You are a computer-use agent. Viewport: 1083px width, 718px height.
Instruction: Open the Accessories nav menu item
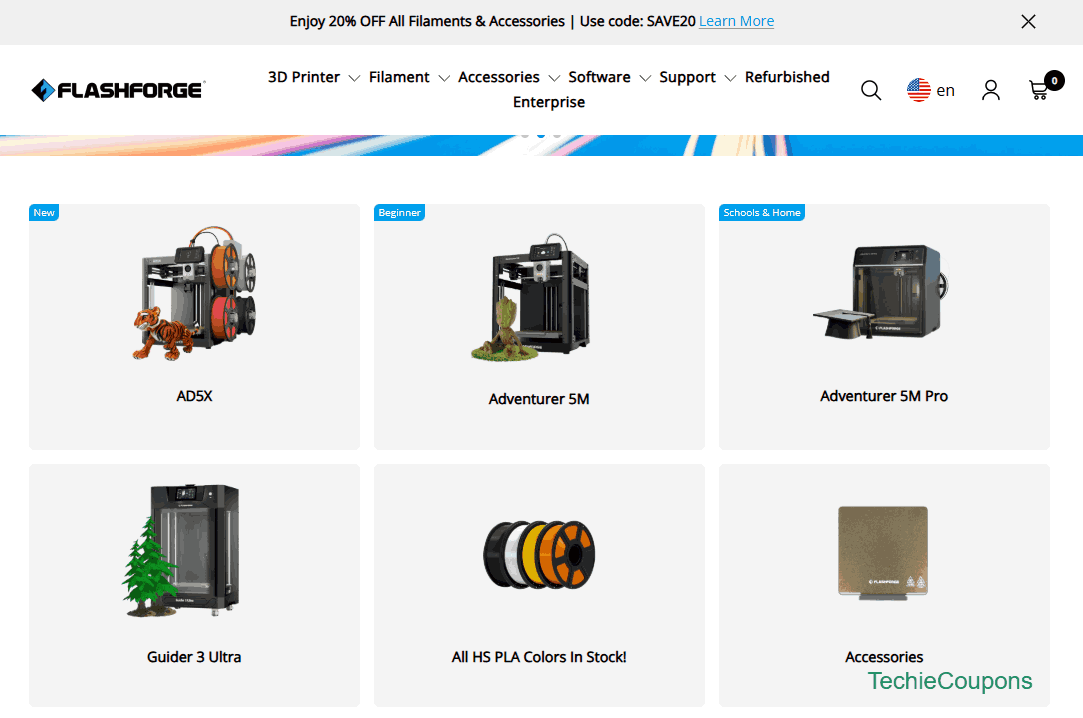point(499,77)
